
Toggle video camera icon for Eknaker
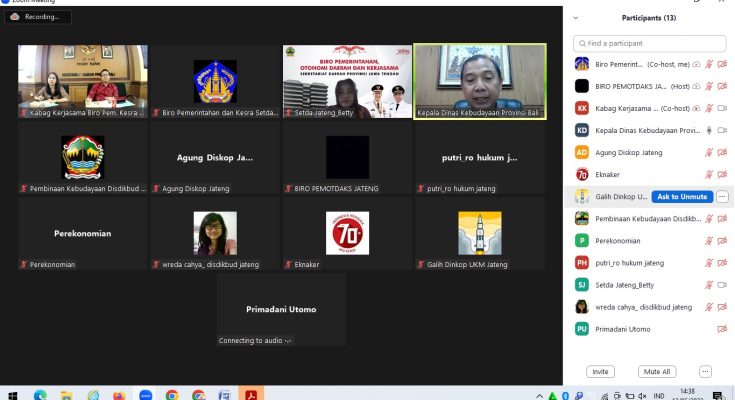(722, 175)
